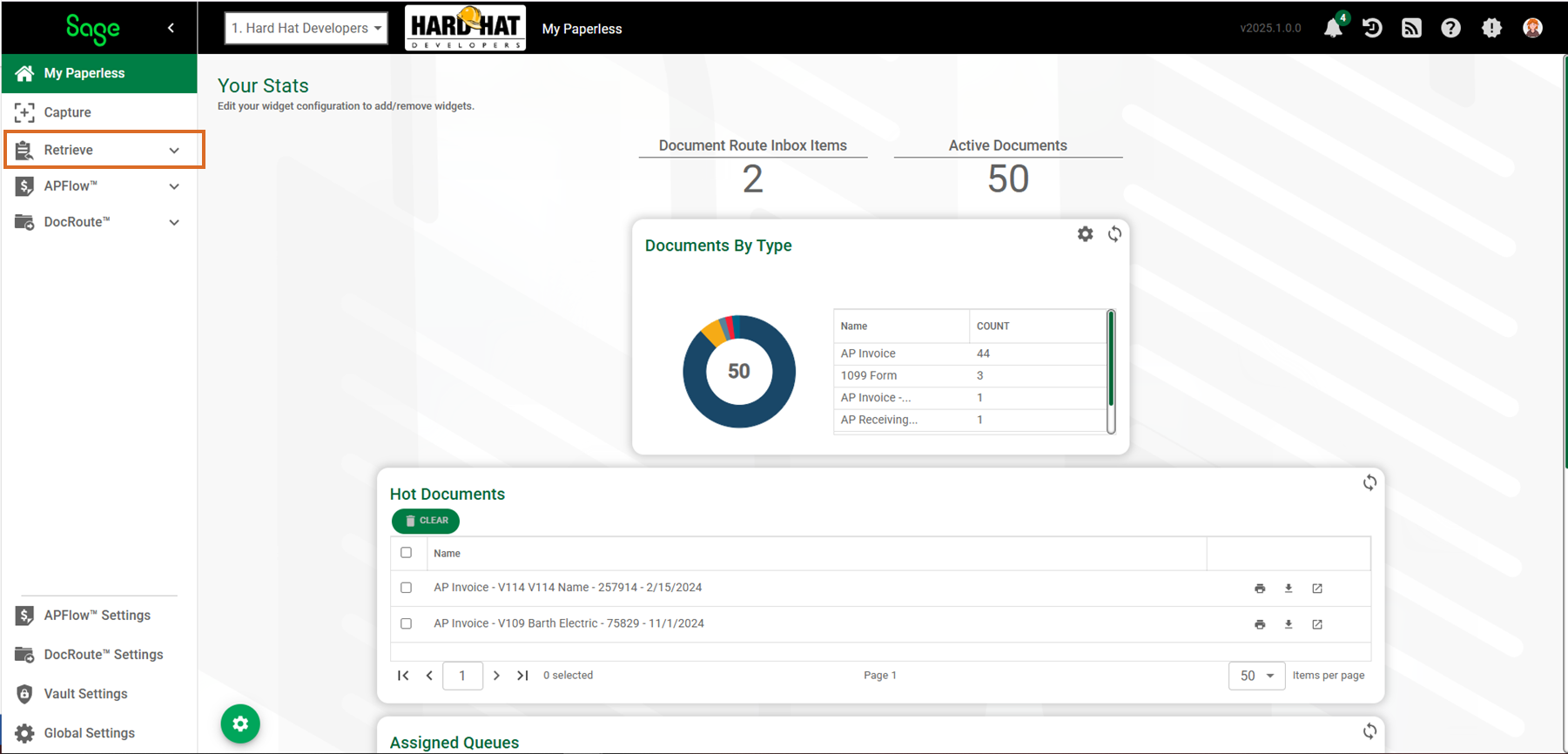The height and width of the screenshot is (754, 1568).
Task: Click the page number input field
Action: pyautogui.click(x=462, y=676)
